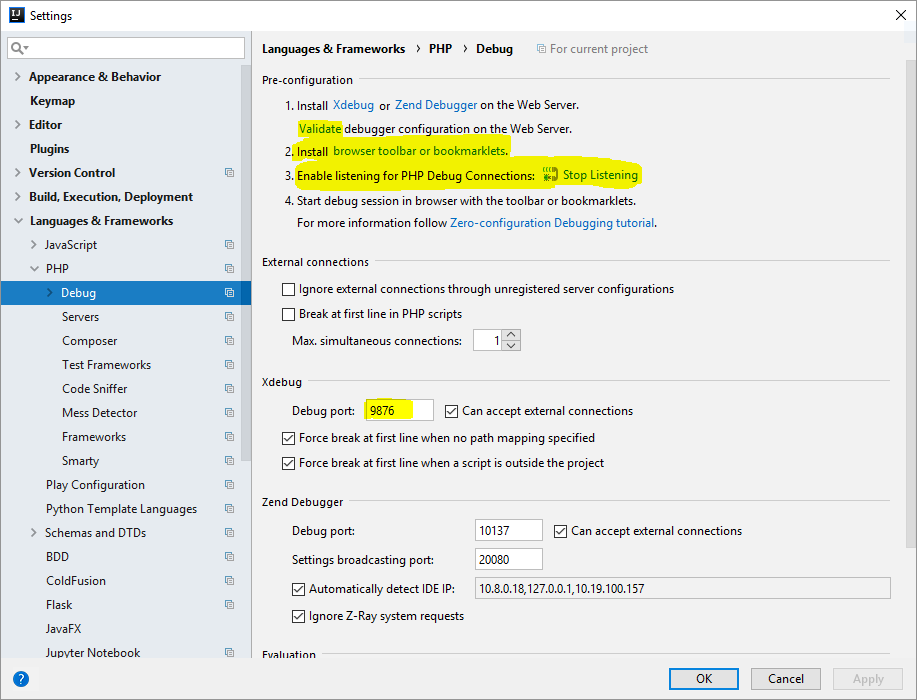The image size is (917, 700).
Task: Check Break at first line in PHP scripts
Action: pos(289,314)
